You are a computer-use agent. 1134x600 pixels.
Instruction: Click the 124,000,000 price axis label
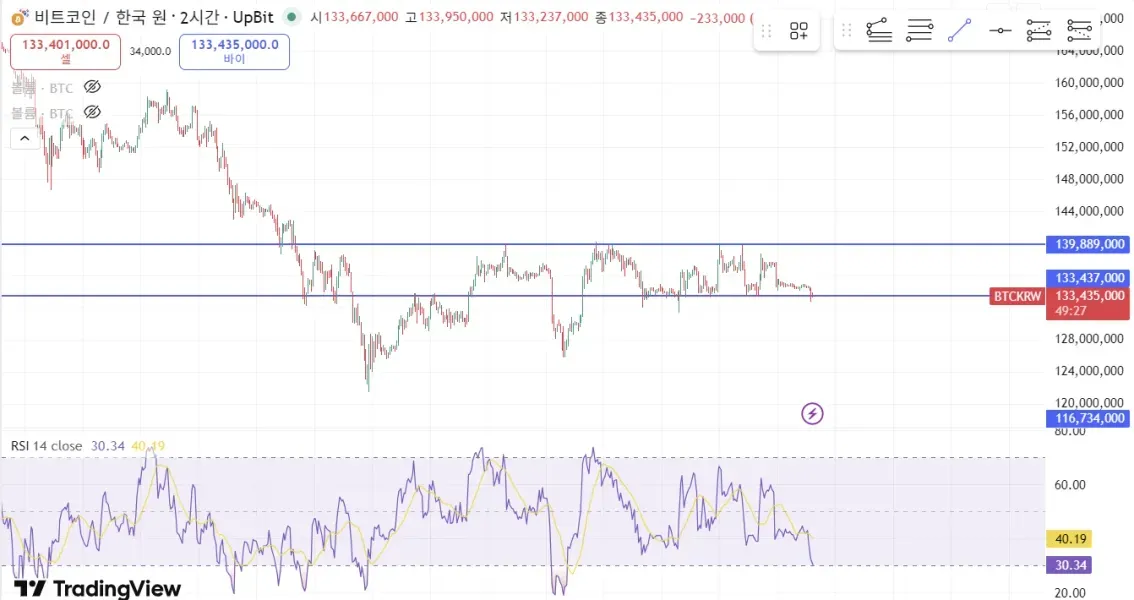1088,371
